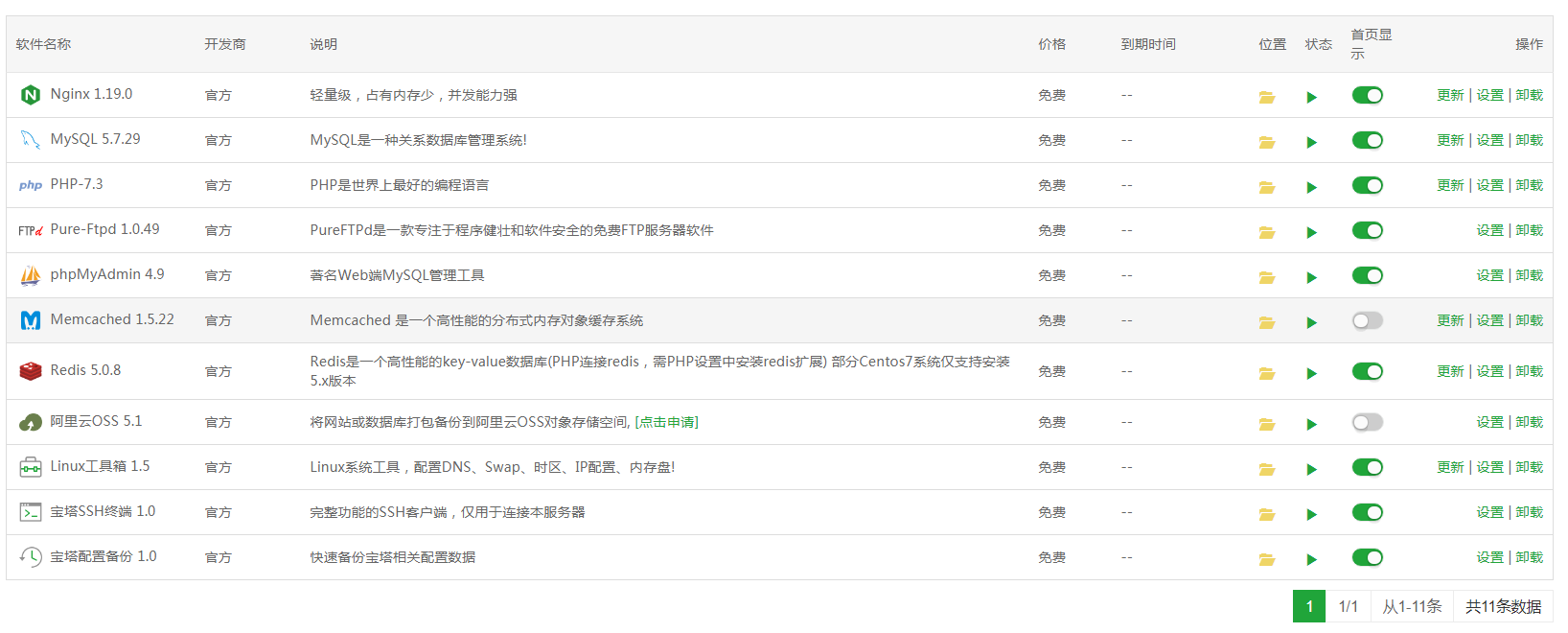This screenshot has height=633, width=1568.
Task: Click the 软件名称 column header
Action: click(43, 44)
